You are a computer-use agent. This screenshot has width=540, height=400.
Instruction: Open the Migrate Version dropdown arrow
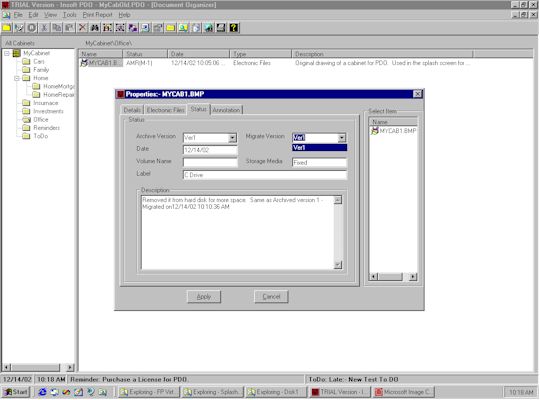coord(342,138)
